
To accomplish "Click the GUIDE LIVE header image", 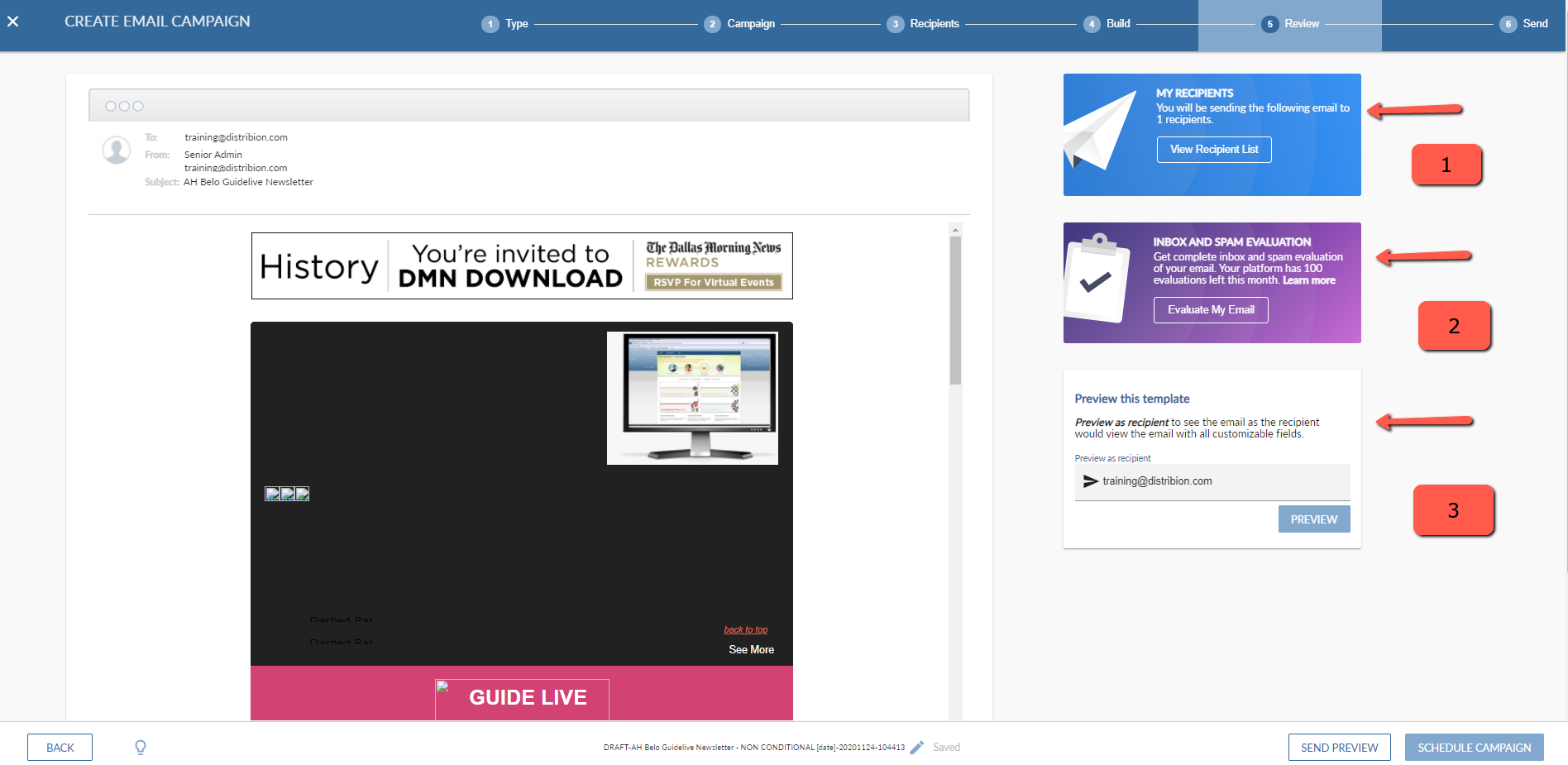I will coord(522,699).
